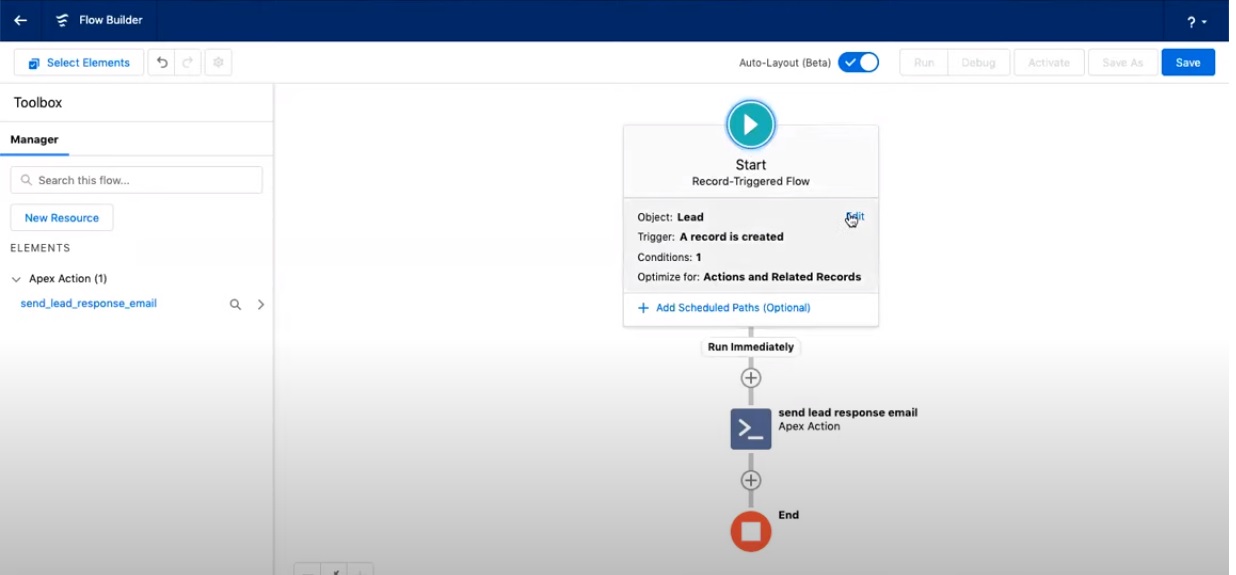This screenshot has height=575, width=1236.
Task: Open flow settings gear
Action: 218,63
